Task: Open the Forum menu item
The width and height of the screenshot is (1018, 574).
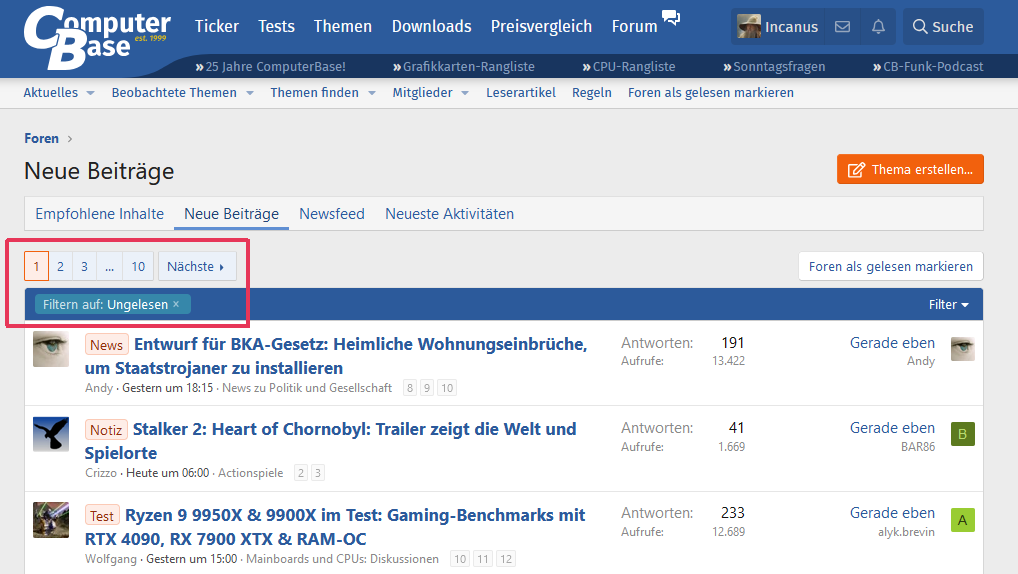Action: (634, 27)
